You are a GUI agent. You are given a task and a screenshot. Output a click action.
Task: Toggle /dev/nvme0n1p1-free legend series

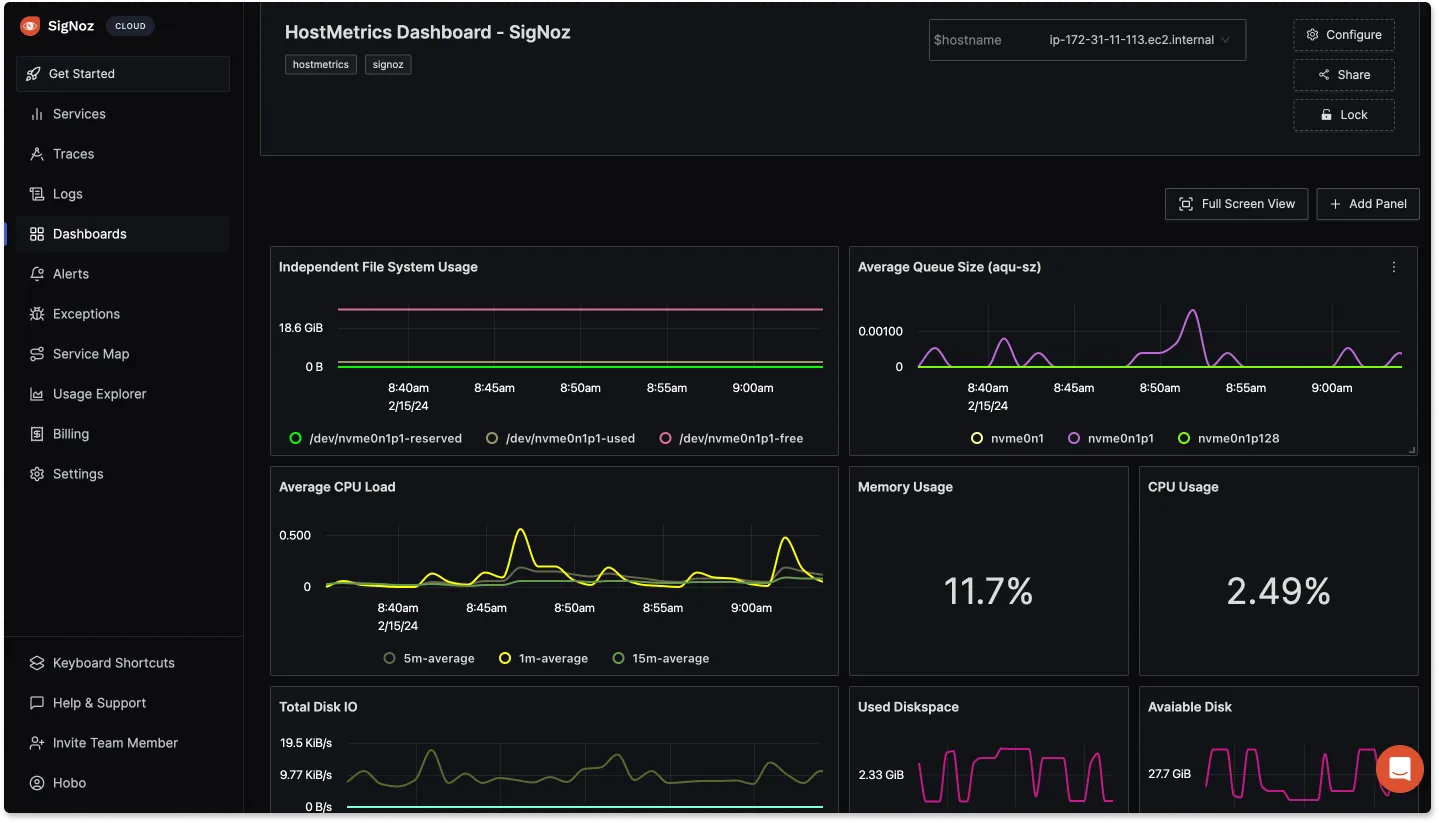(731, 438)
